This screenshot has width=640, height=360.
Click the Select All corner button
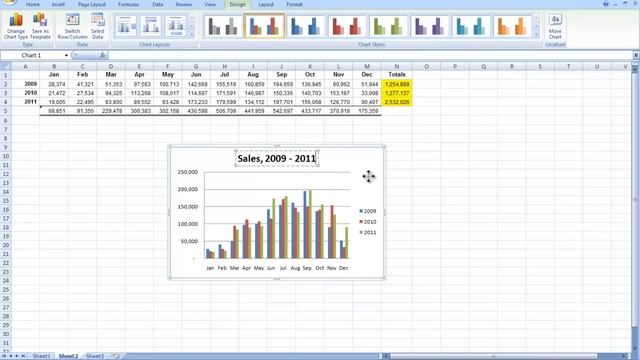tap(5, 66)
